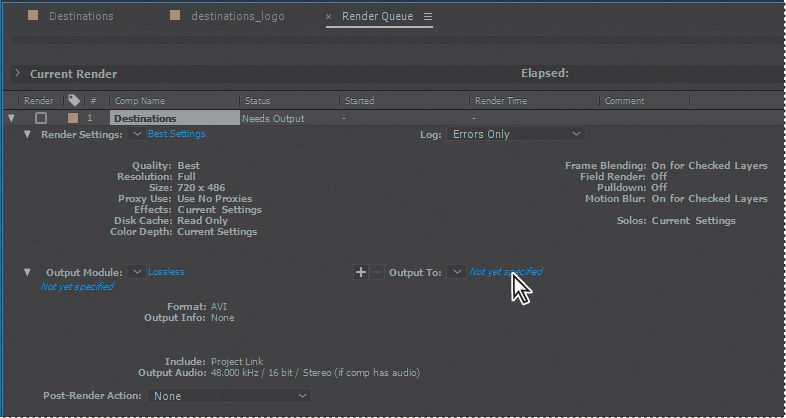Click the Render Time column header
This screenshot has height=418, width=786.
[x=501, y=101]
